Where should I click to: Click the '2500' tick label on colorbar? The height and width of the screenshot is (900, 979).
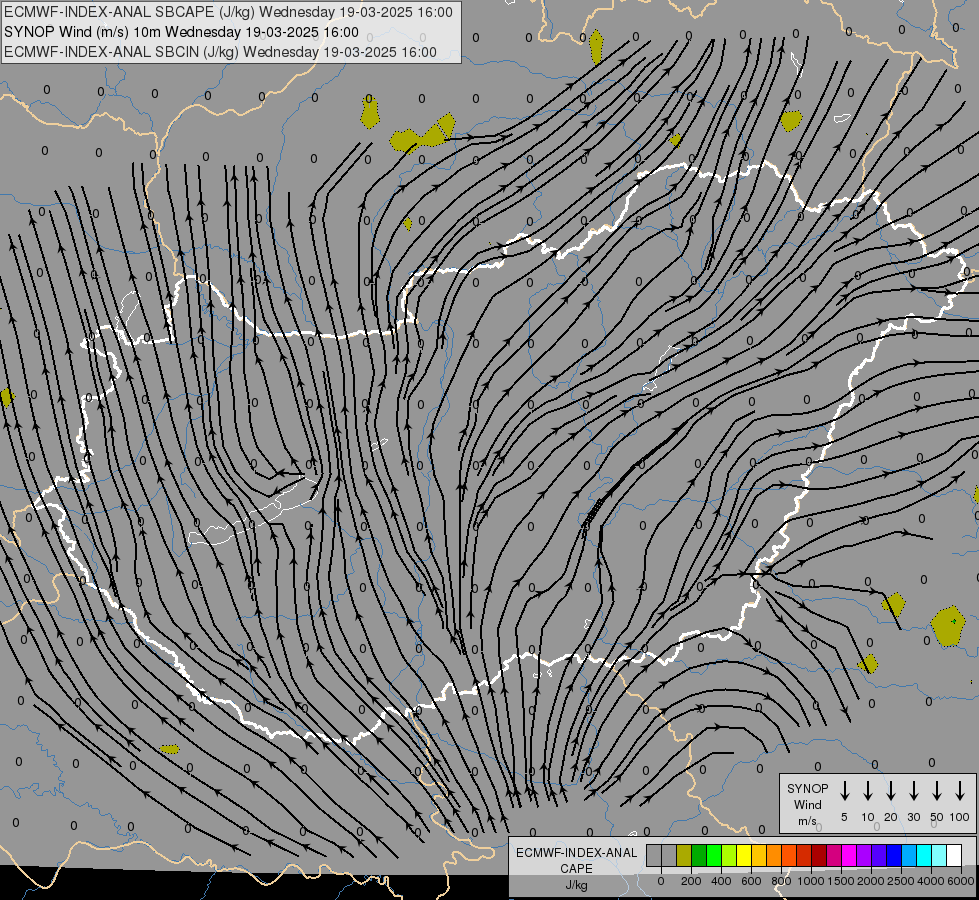click(x=901, y=881)
